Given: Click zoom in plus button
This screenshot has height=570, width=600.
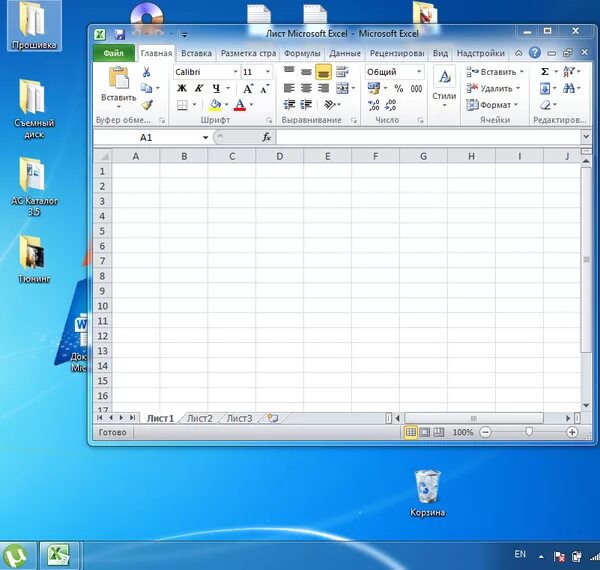Looking at the screenshot, I should point(572,432).
